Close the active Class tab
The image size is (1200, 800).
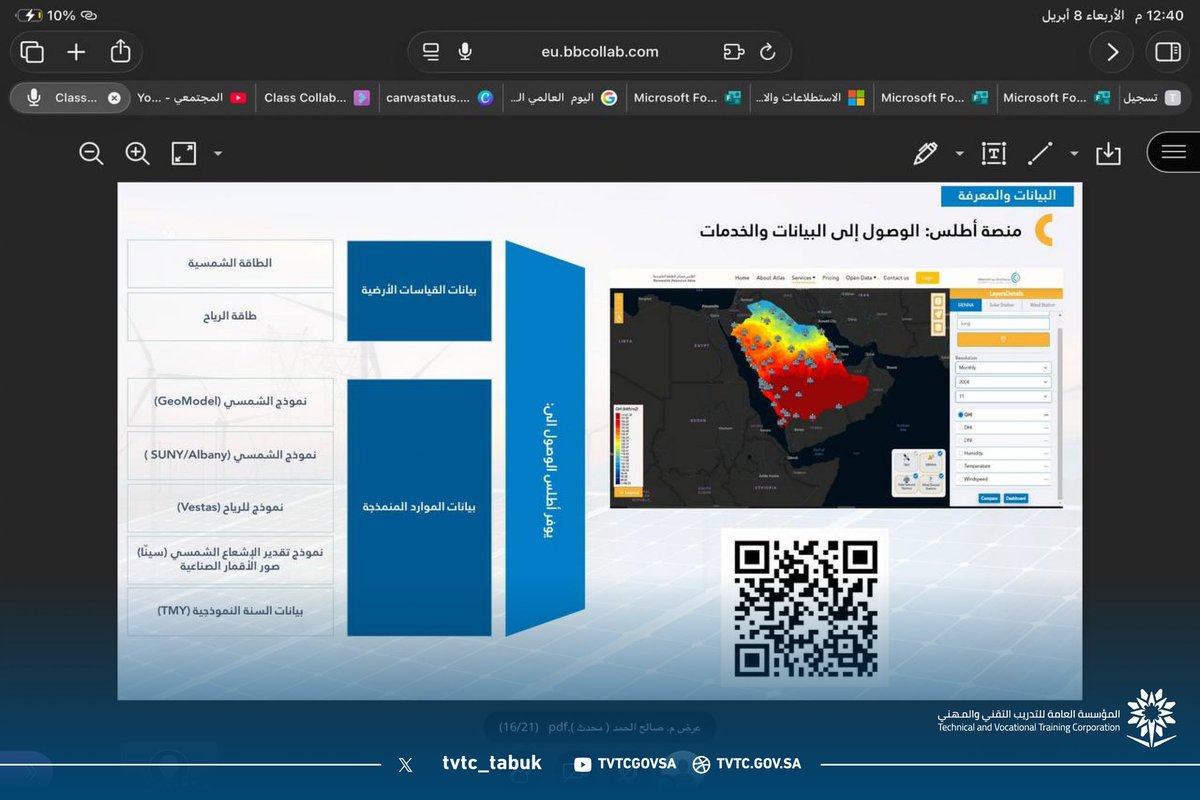click(x=114, y=98)
